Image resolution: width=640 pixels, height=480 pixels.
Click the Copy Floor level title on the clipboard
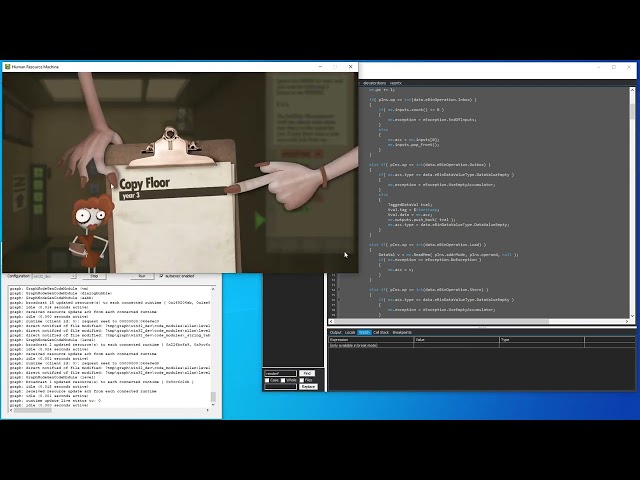pyautogui.click(x=144, y=183)
